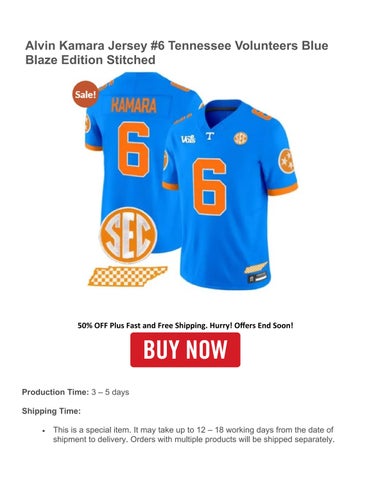Click the orange Sale! badge
This screenshot has height=480, width=371.
click(x=85, y=94)
